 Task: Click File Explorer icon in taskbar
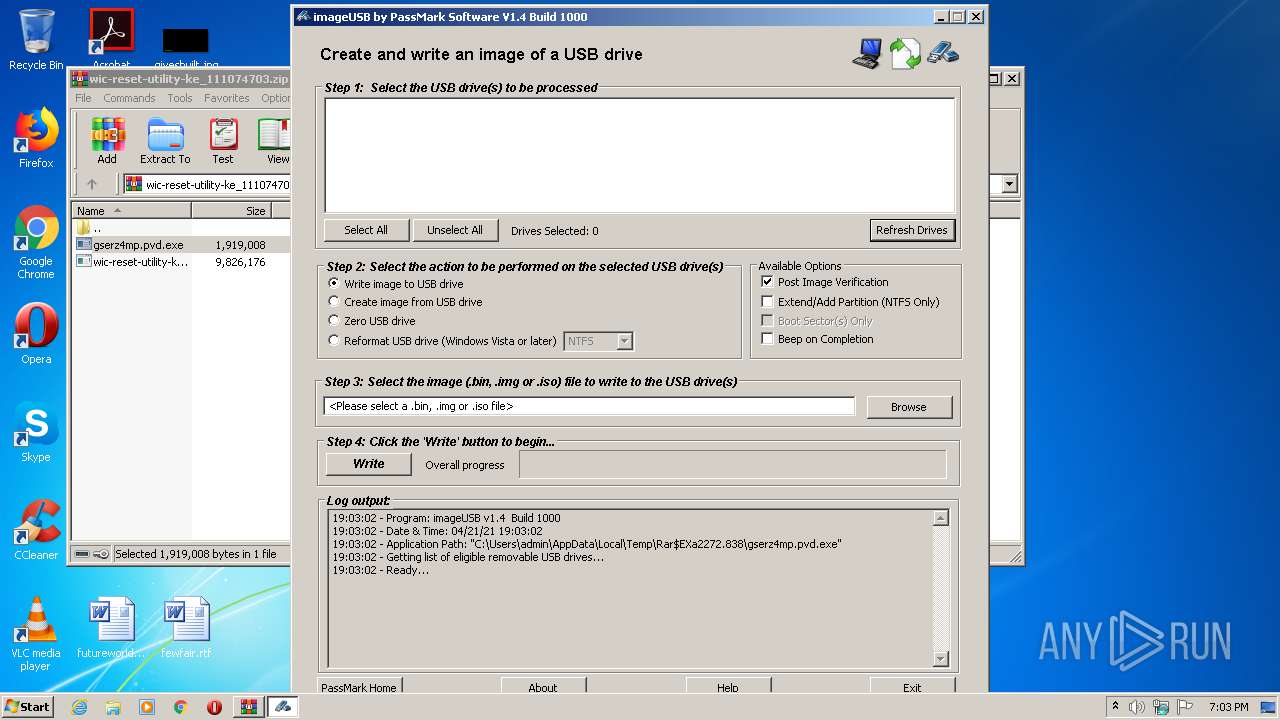pos(113,707)
